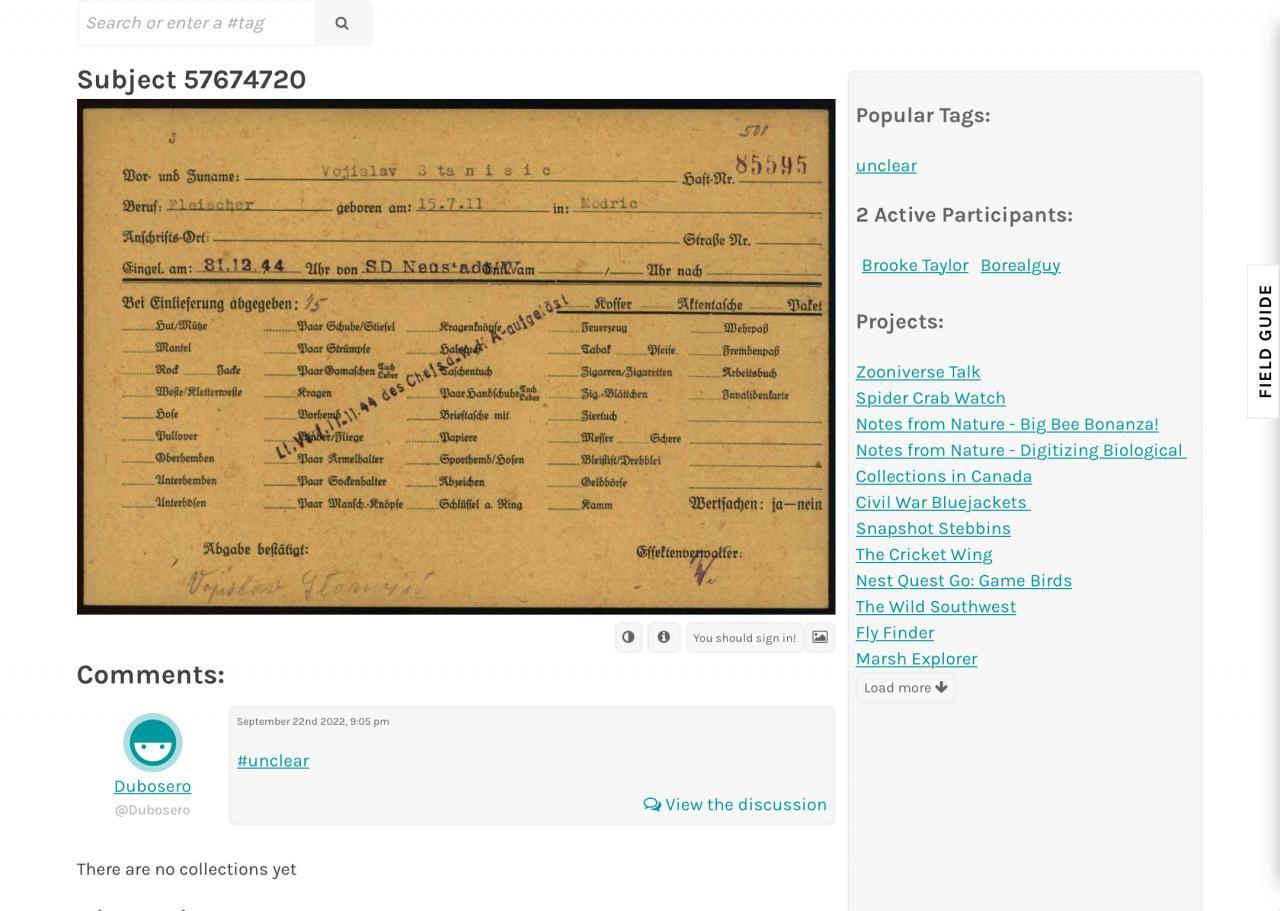Open the new image view icon
Image resolution: width=1280 pixels, height=911 pixels.
(819, 637)
